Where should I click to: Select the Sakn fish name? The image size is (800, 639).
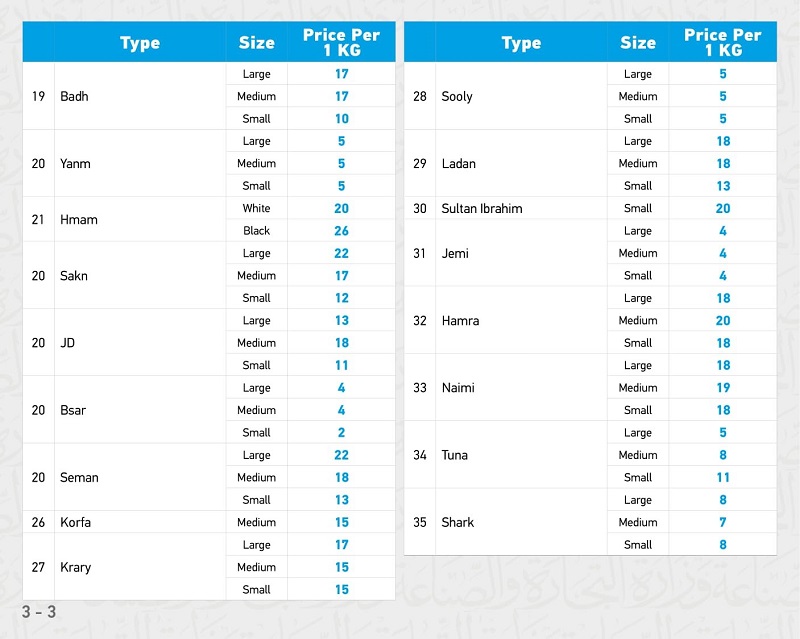tap(74, 276)
